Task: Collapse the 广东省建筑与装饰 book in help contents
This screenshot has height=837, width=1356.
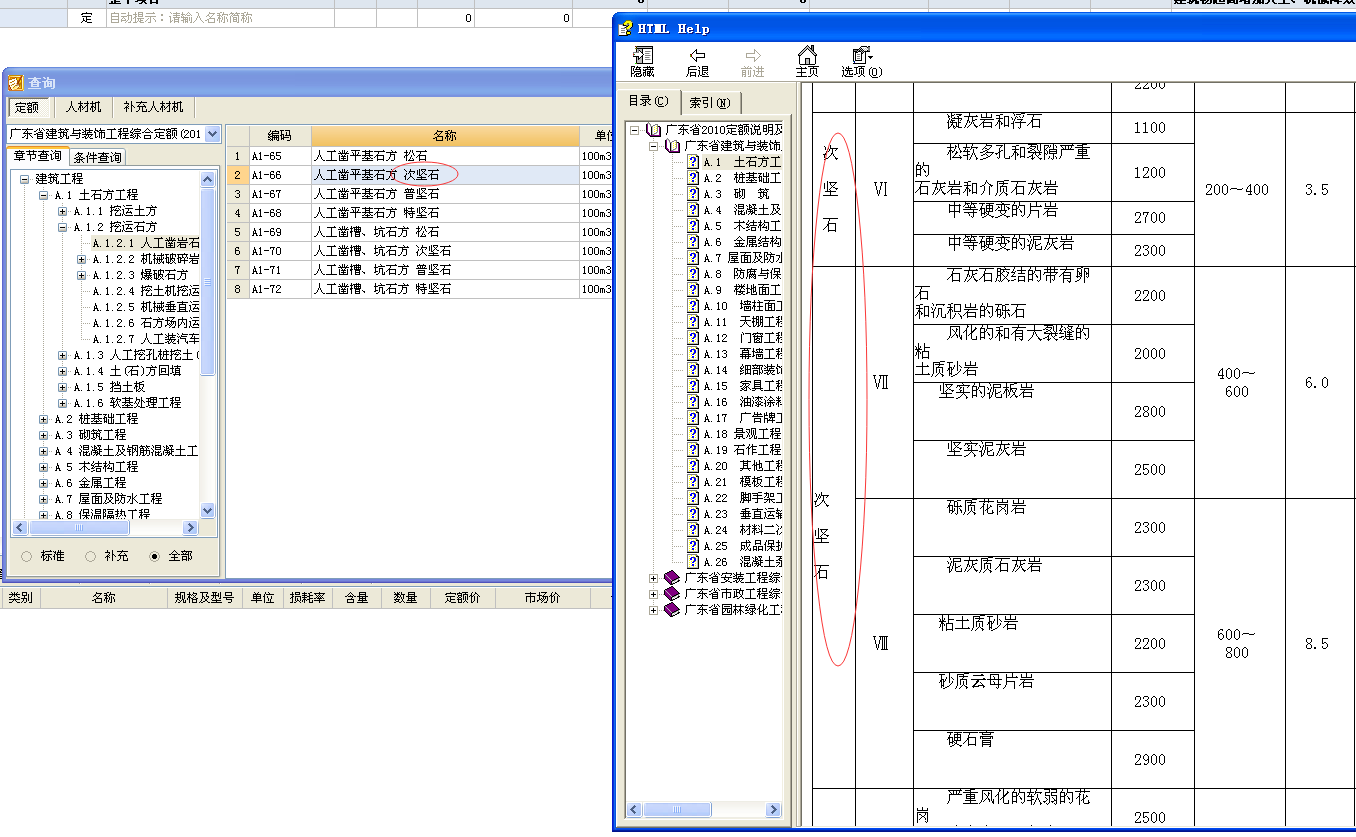Action: click(x=654, y=146)
